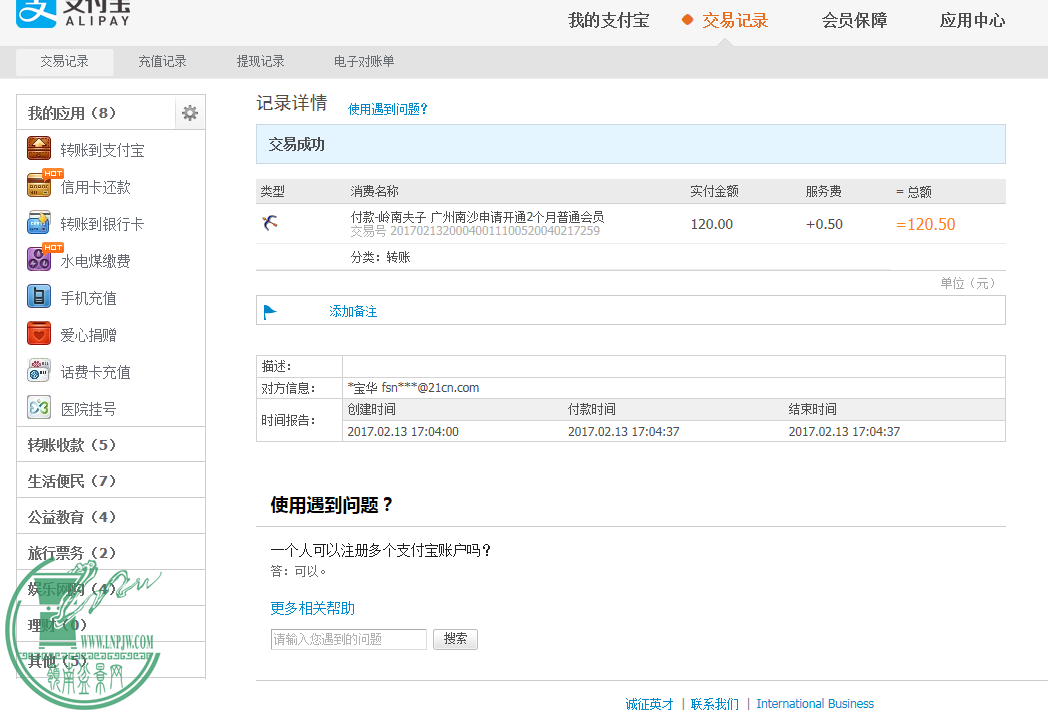Open the credit card repayment icon (信用卡还款)

[x=39, y=186]
